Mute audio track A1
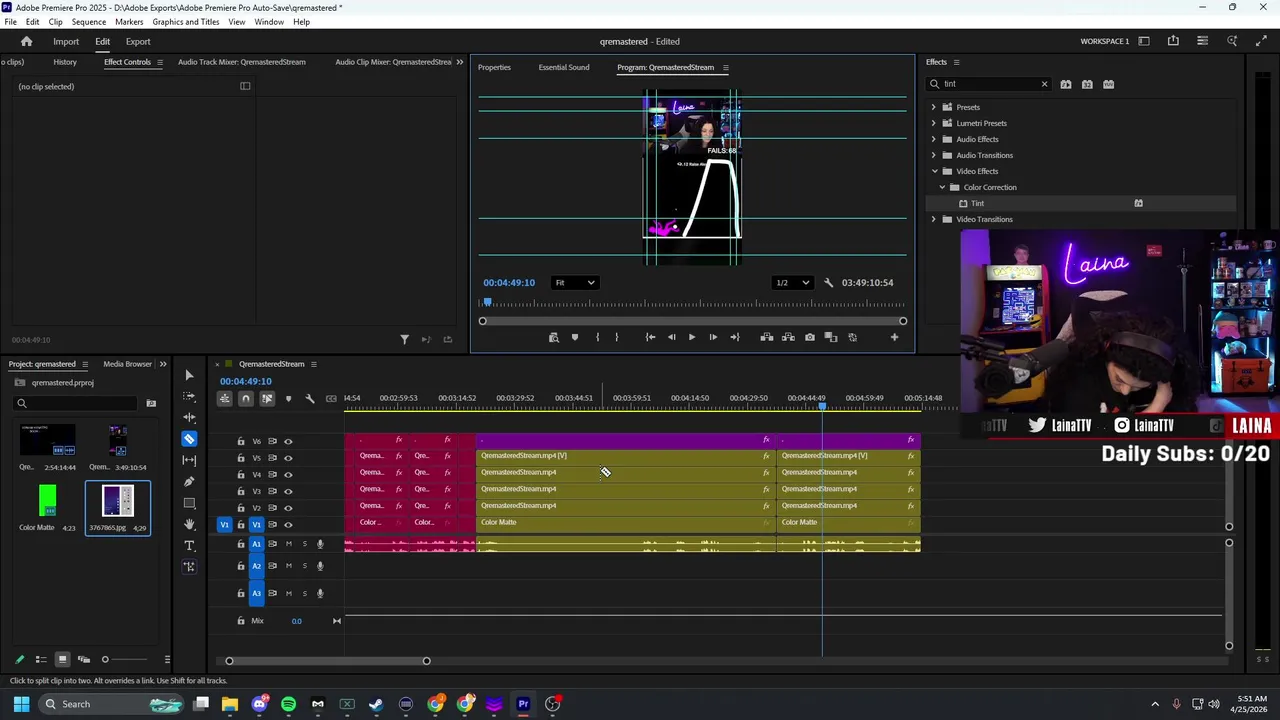1280x720 pixels. [x=289, y=544]
